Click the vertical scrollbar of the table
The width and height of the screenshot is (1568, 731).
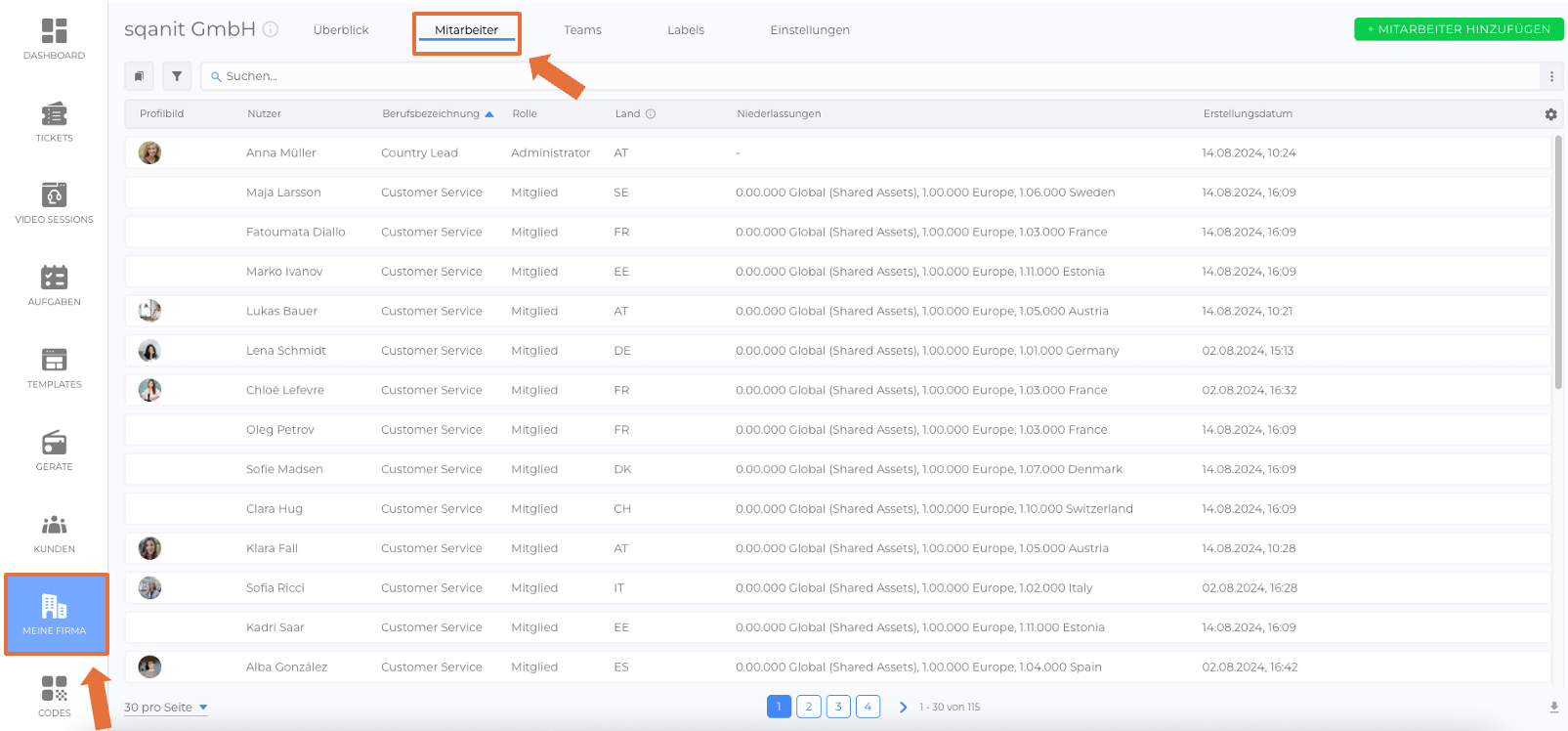(1558, 264)
